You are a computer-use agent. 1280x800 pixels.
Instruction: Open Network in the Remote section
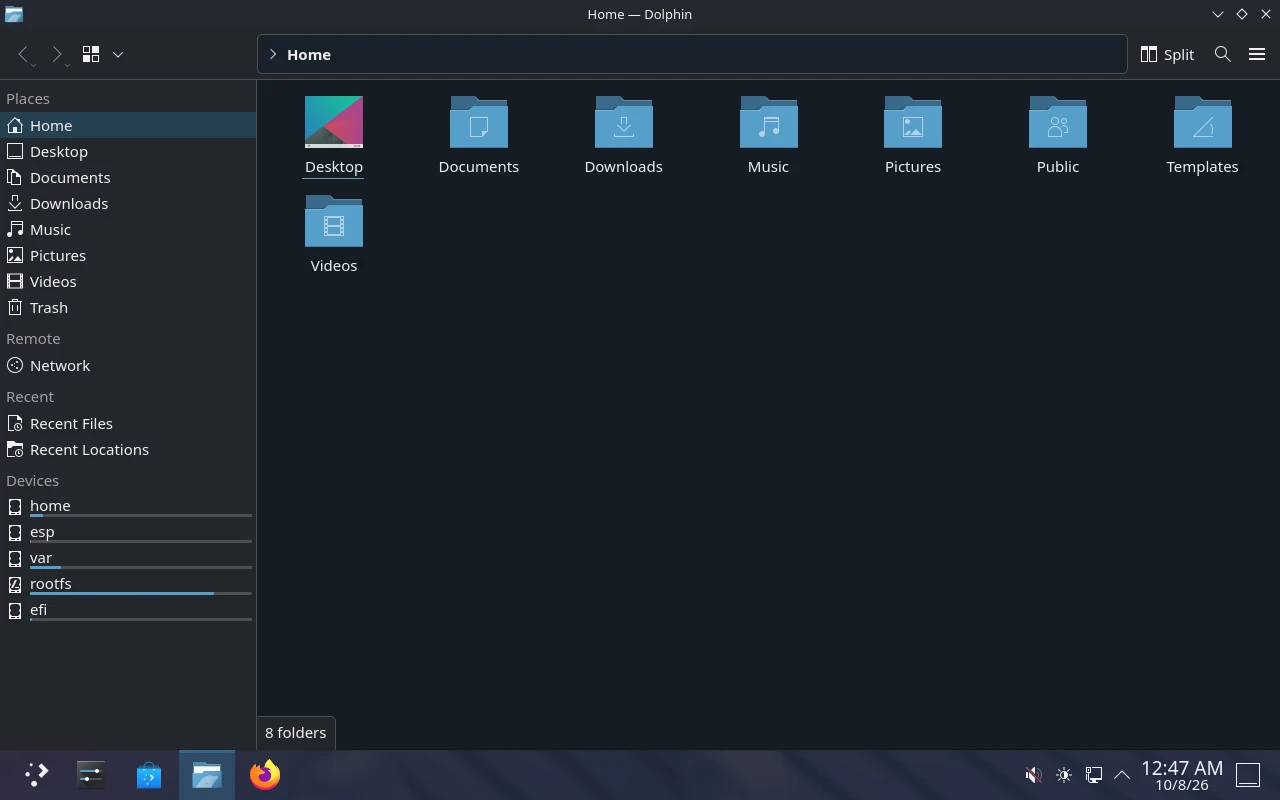pyautogui.click(x=128, y=366)
